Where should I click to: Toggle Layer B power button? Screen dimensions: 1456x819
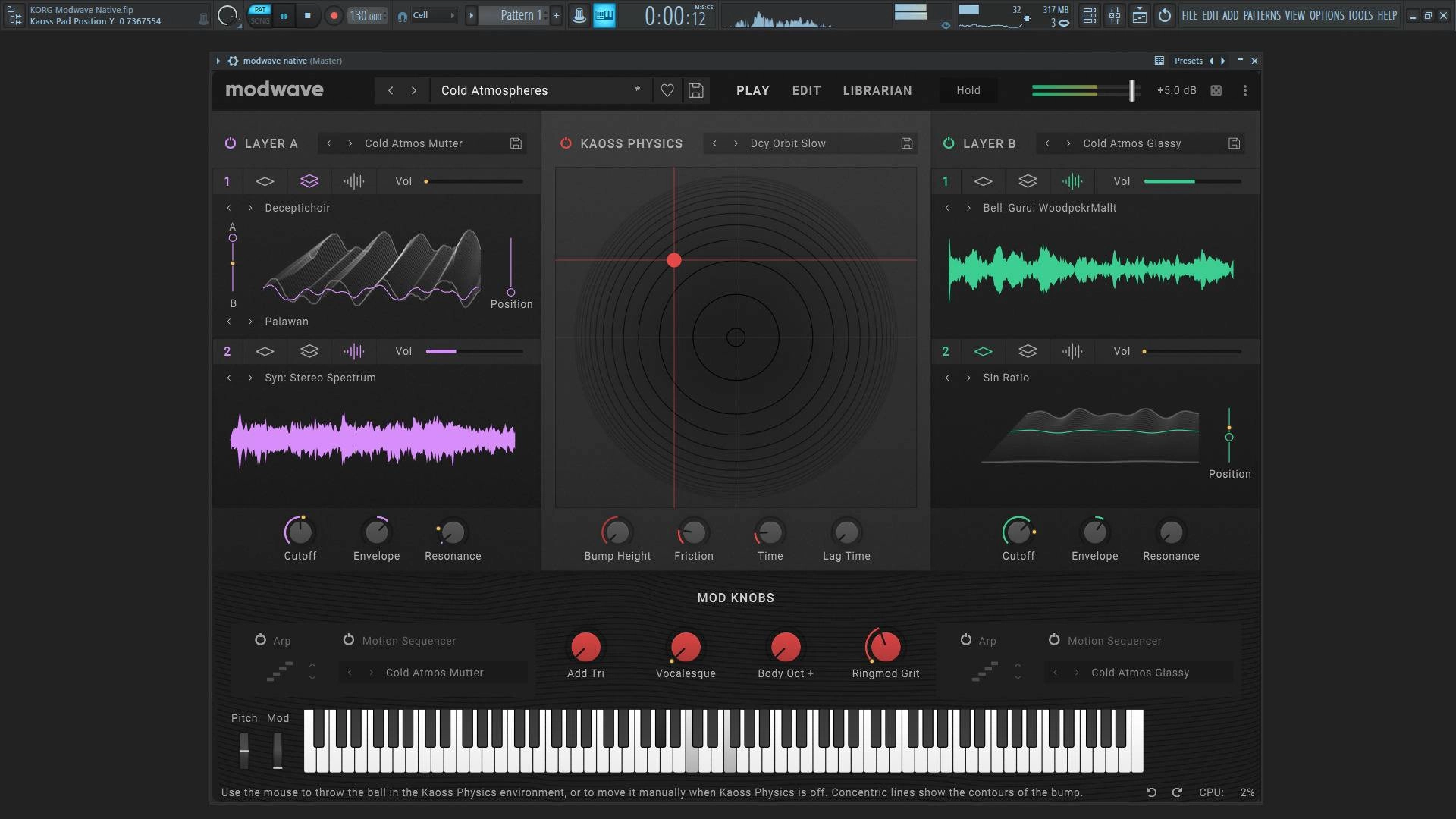coord(948,143)
